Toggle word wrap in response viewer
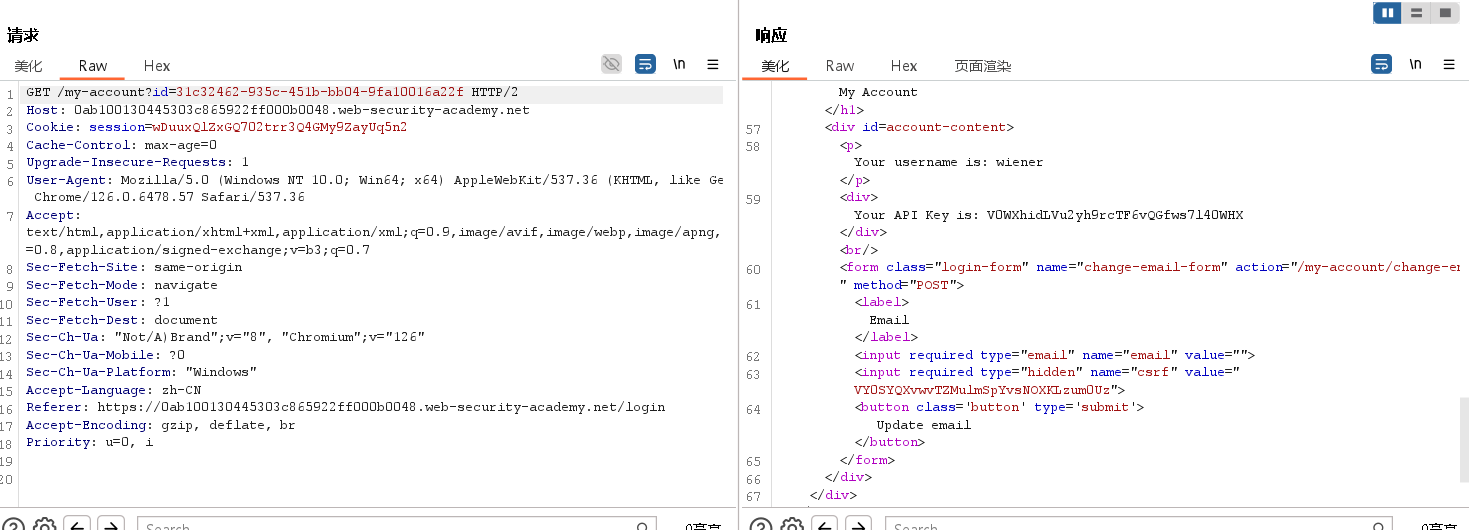The image size is (1469, 530). tap(1381, 64)
